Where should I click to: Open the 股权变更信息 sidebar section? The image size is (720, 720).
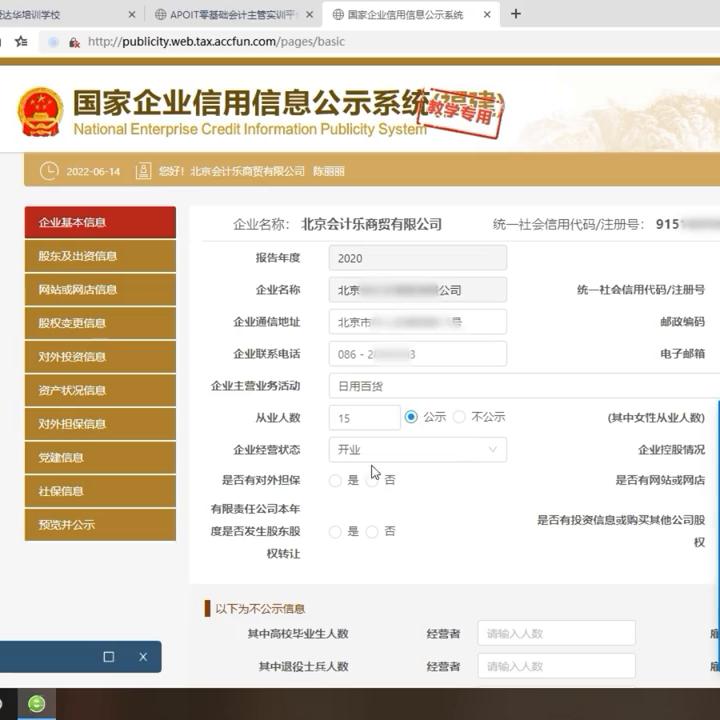[x=100, y=323]
